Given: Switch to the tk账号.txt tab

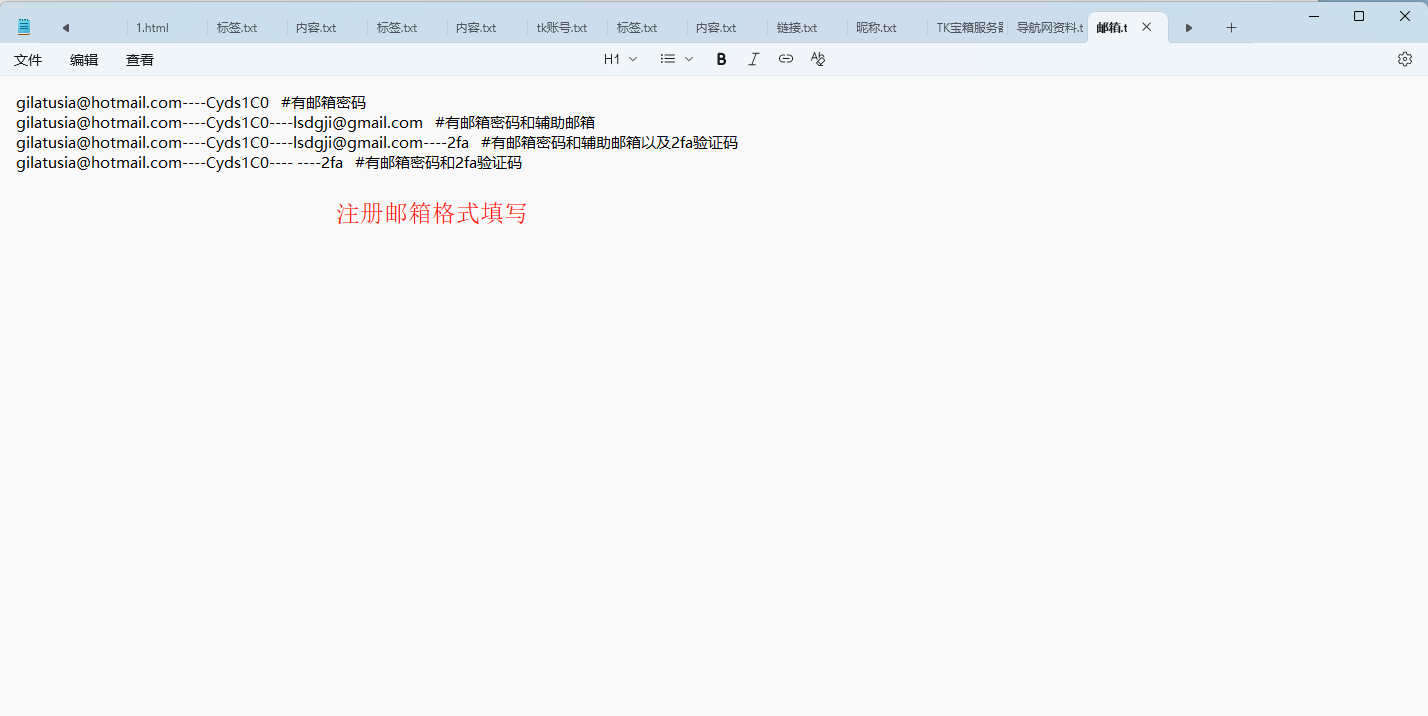Looking at the screenshot, I should click(561, 28).
